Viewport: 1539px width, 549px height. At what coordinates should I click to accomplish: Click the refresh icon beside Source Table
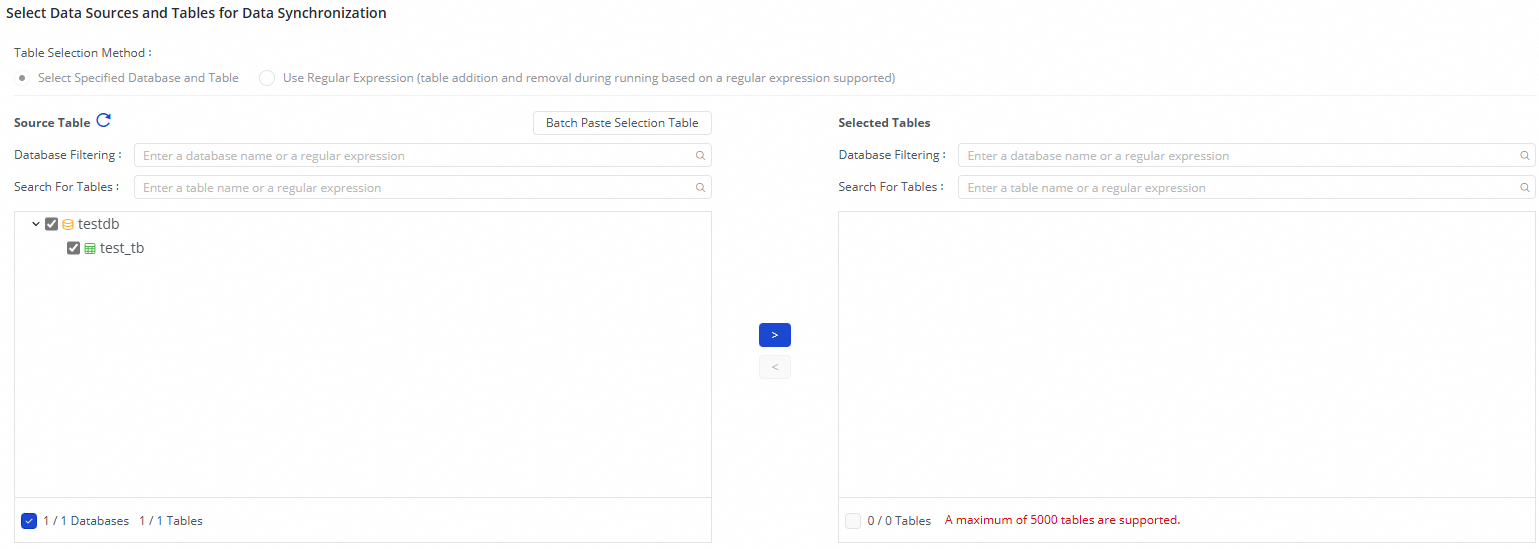click(x=103, y=122)
